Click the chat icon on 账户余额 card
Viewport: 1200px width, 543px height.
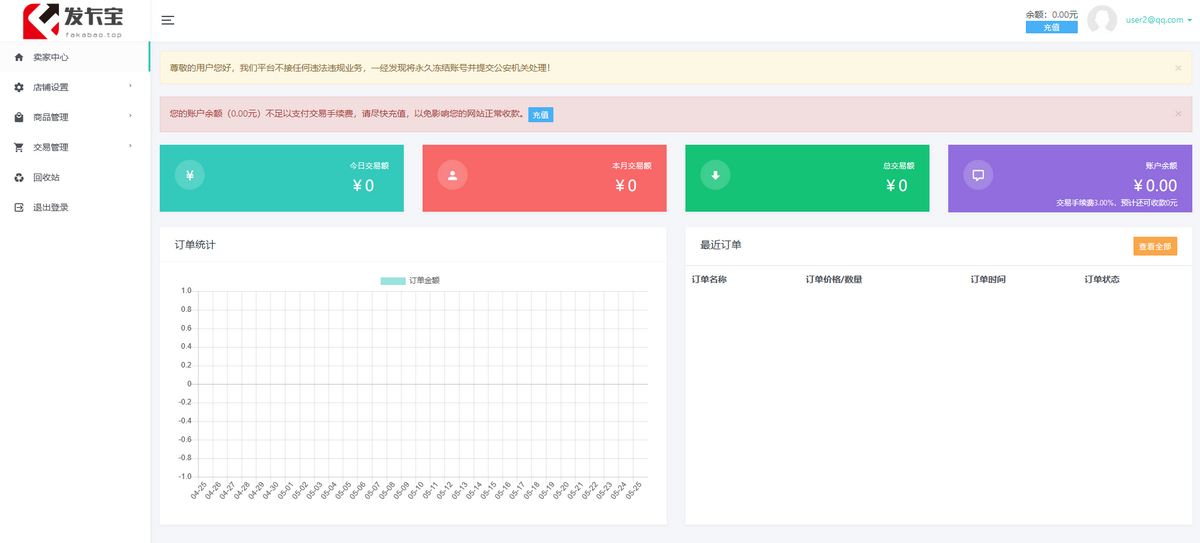[978, 175]
